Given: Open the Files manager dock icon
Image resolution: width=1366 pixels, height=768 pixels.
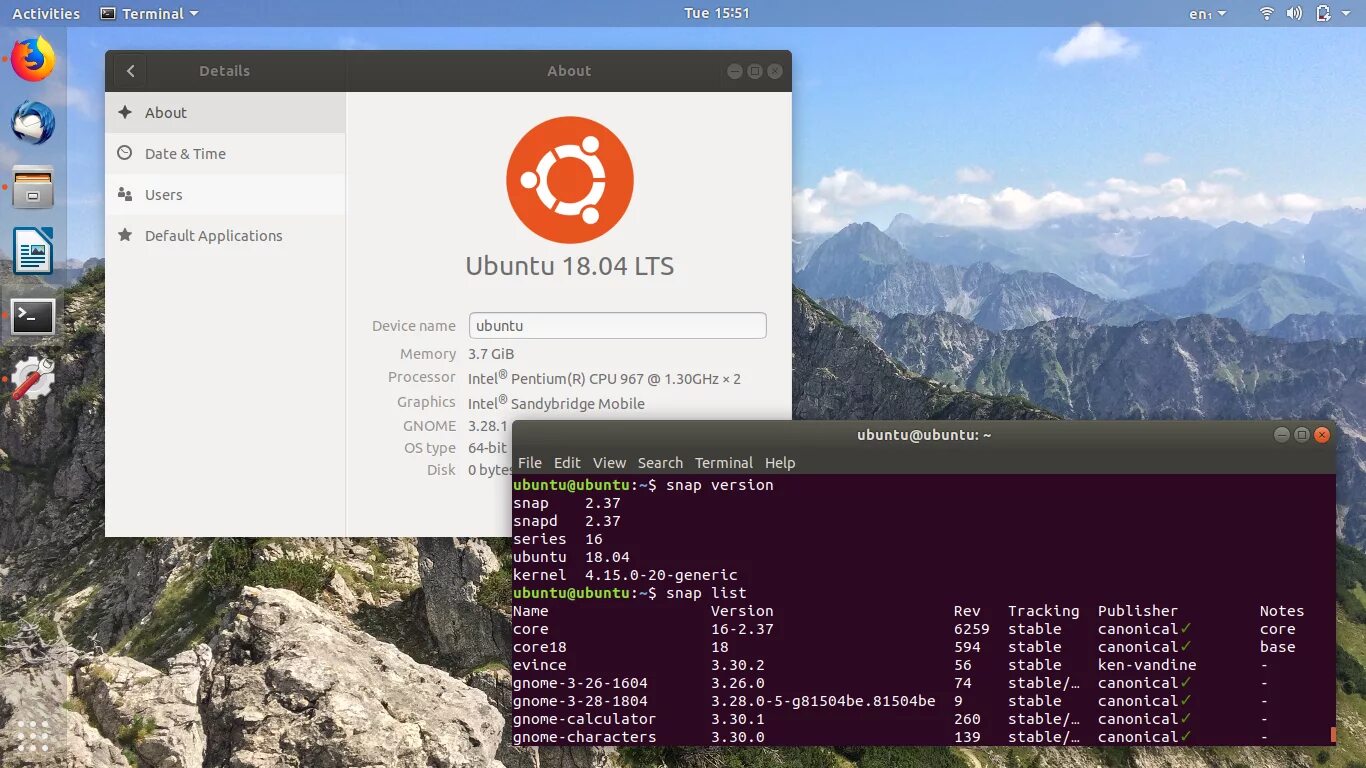Looking at the screenshot, I should (33, 187).
